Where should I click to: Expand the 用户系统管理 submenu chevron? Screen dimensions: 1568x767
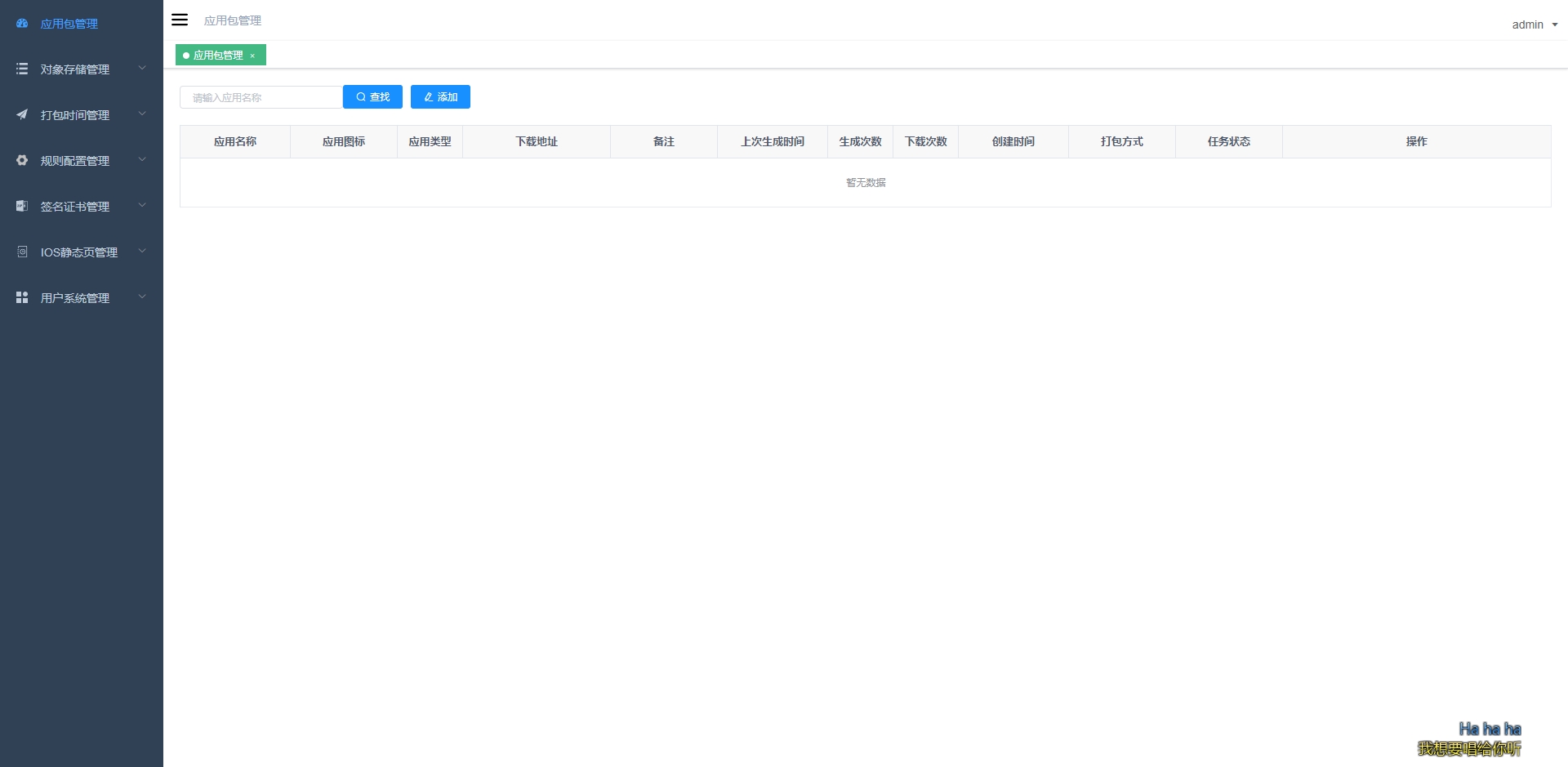point(142,297)
